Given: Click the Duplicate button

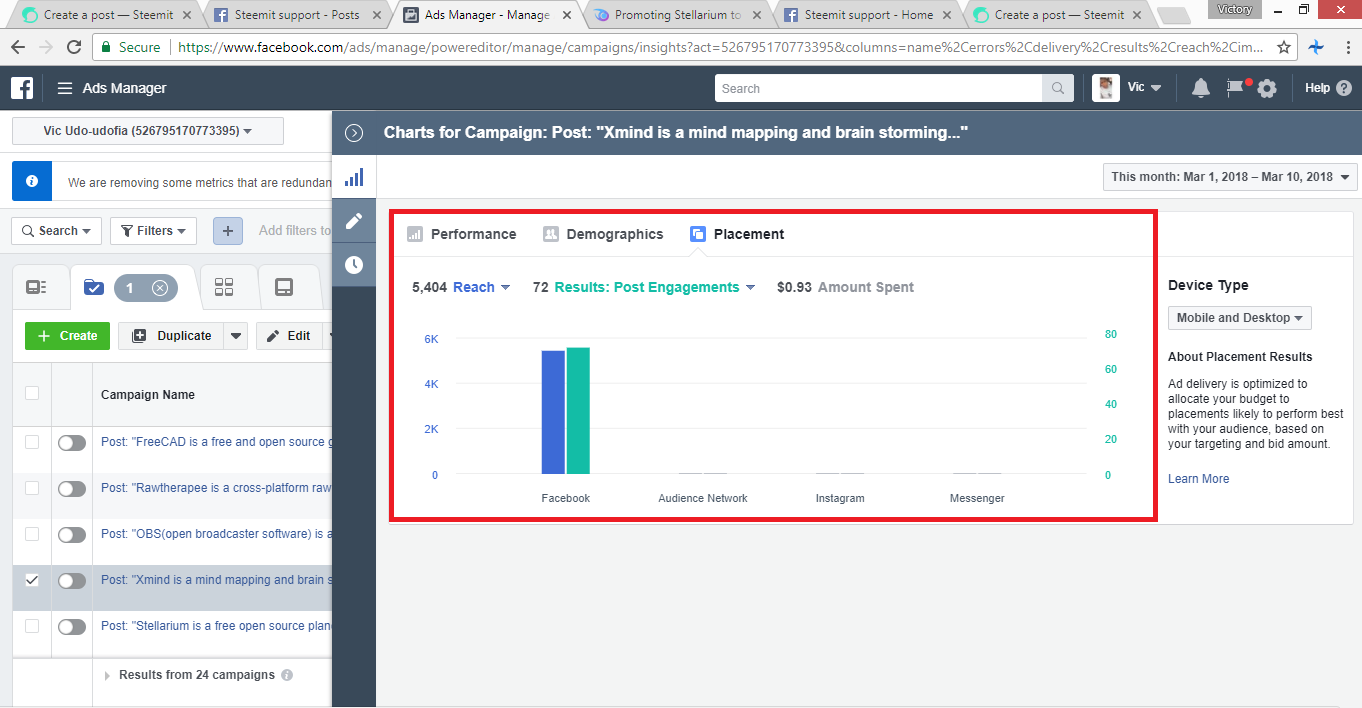Looking at the screenshot, I should click(x=171, y=336).
